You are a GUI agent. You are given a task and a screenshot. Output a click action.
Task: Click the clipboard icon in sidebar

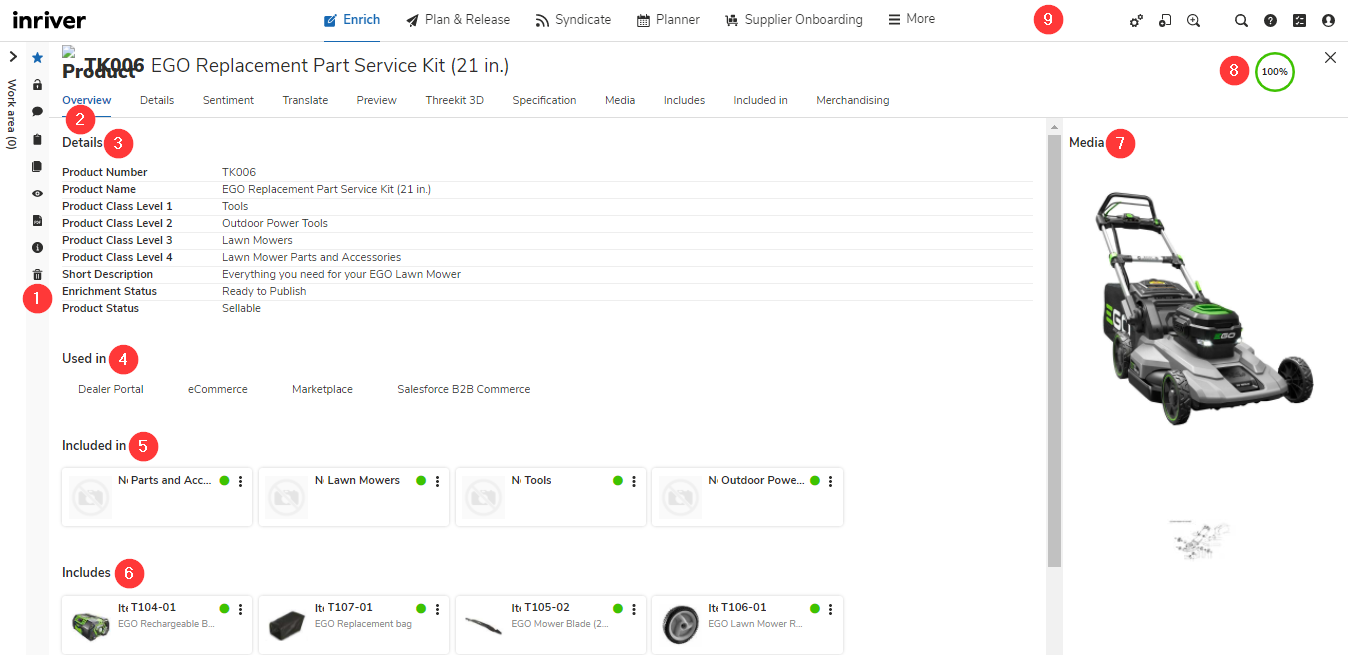(37, 139)
